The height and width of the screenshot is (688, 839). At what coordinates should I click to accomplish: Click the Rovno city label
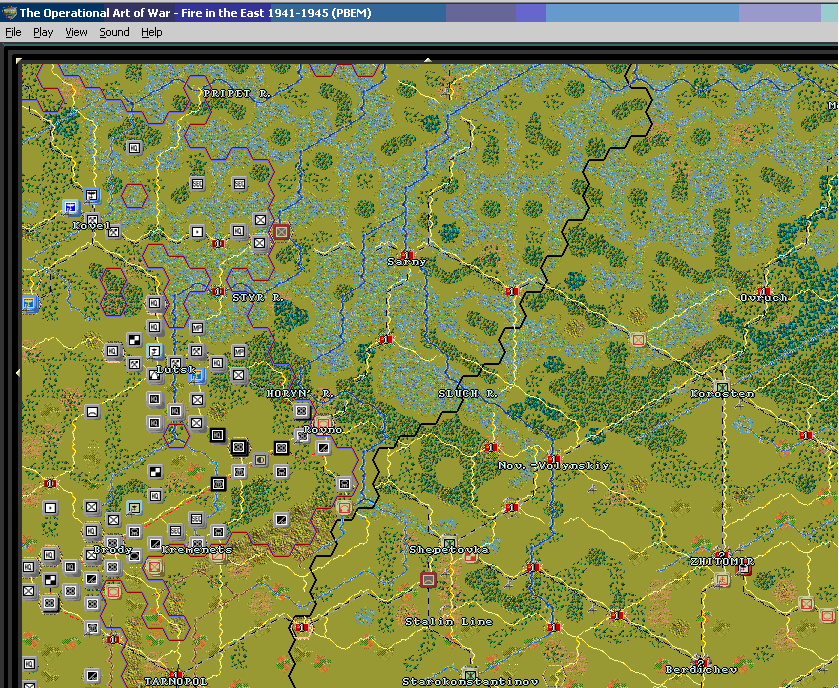pyautogui.click(x=323, y=430)
